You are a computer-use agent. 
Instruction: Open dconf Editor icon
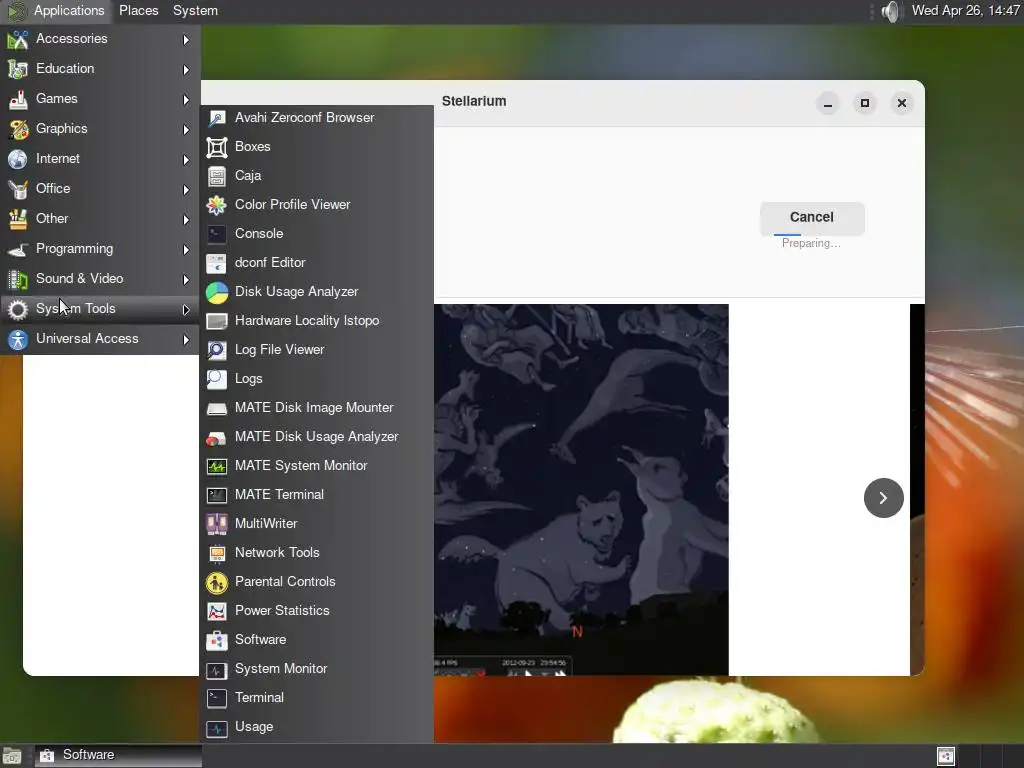(216, 263)
